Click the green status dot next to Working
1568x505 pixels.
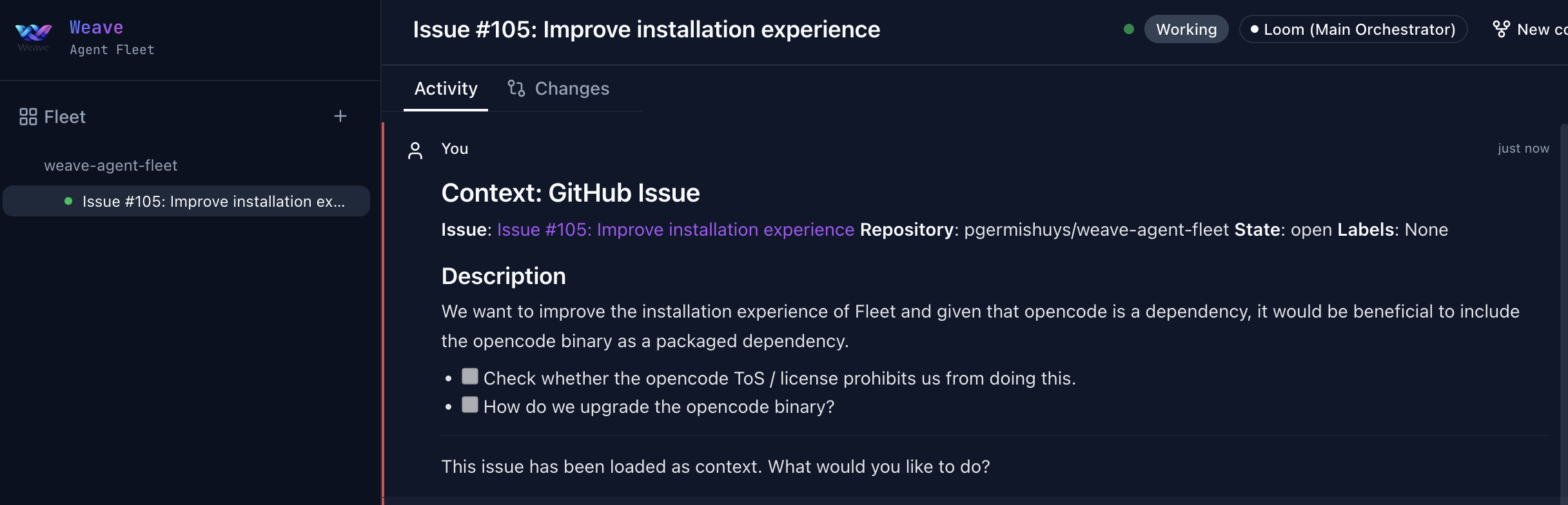click(1129, 28)
